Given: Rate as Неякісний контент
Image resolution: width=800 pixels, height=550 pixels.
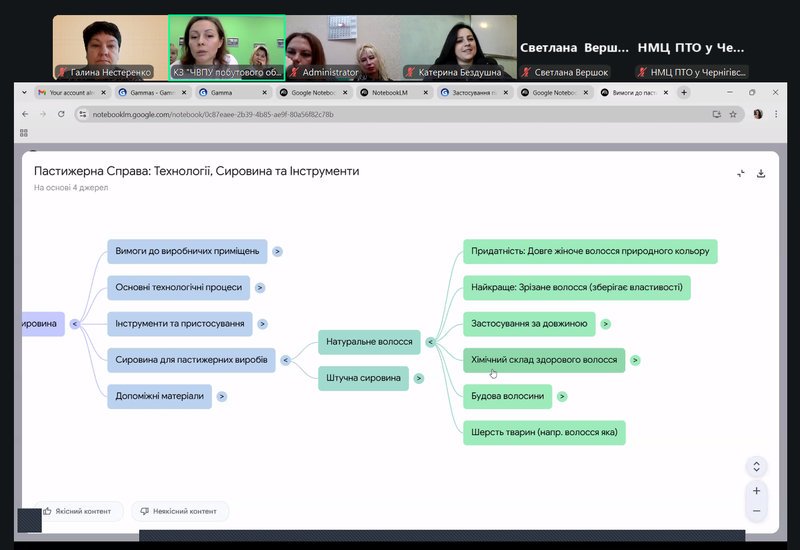Looking at the screenshot, I should pyautogui.click(x=181, y=511).
